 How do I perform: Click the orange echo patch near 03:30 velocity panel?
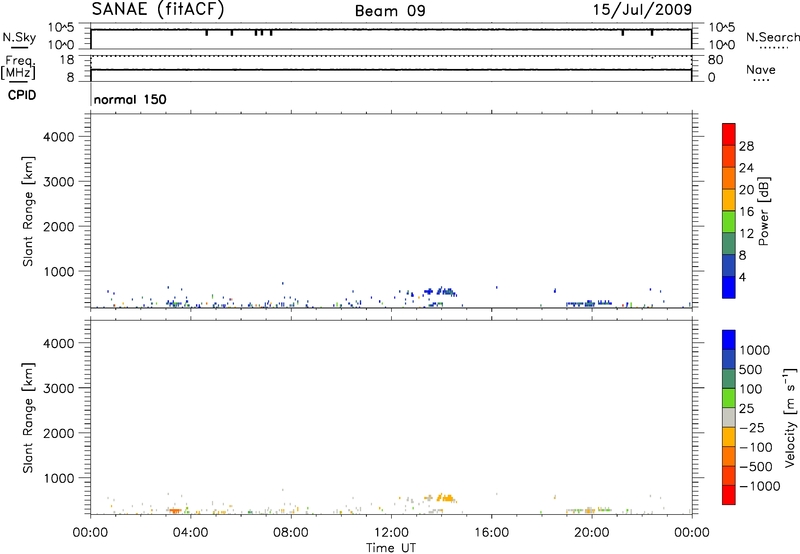[175, 511]
